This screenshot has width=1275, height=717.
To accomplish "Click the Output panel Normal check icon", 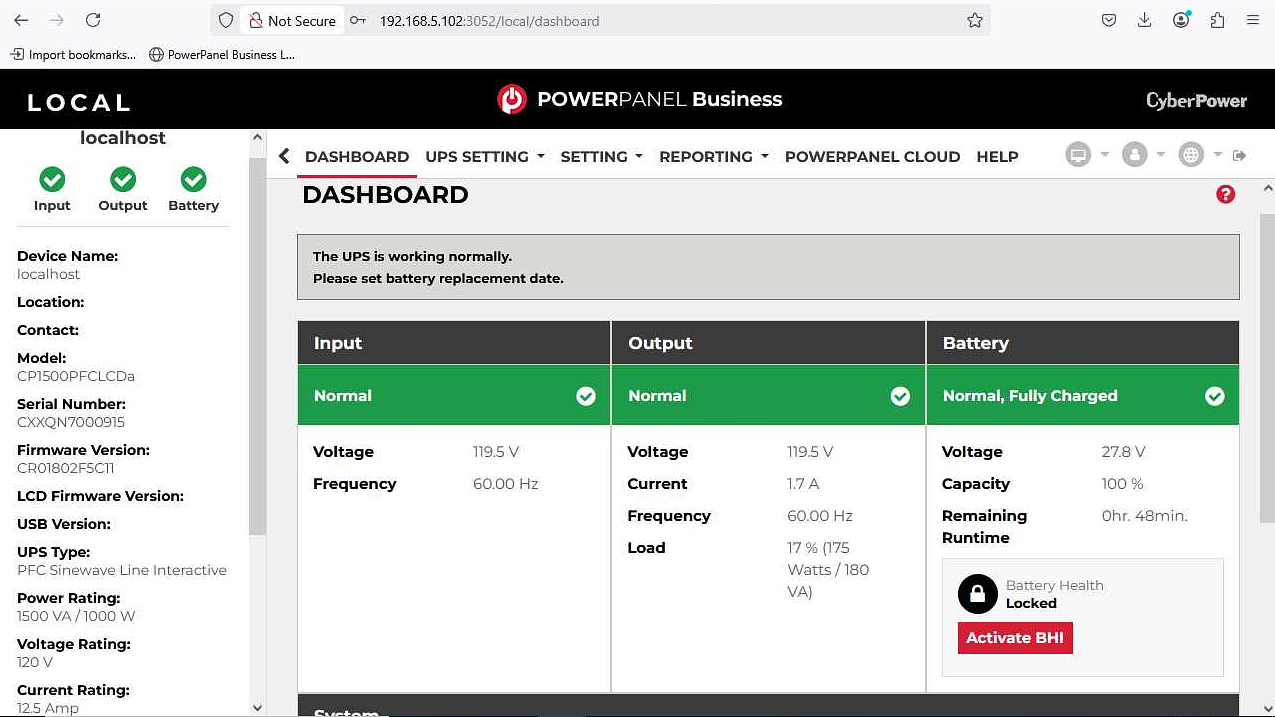I will 900,396.
